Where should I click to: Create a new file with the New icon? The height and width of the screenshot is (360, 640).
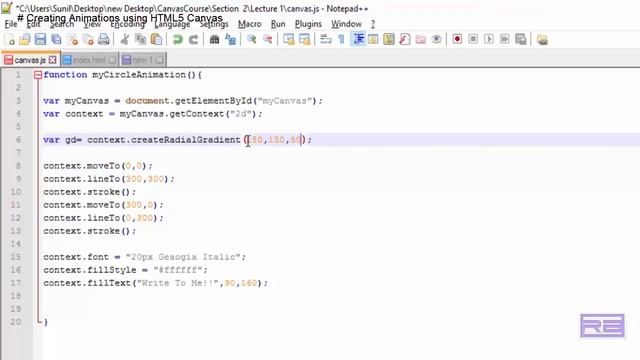[9, 39]
